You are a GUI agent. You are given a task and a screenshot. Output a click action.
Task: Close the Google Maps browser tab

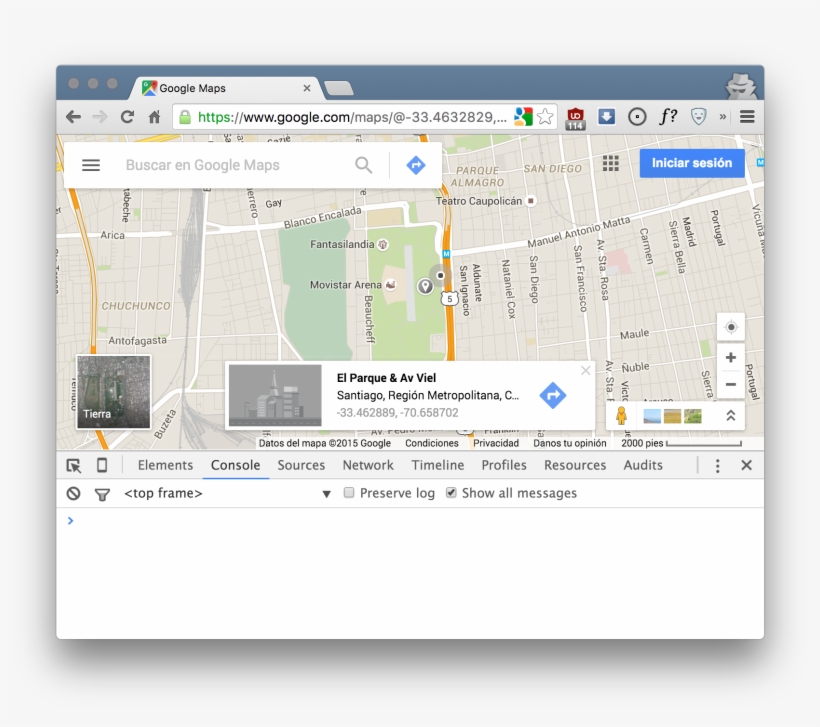coord(307,88)
